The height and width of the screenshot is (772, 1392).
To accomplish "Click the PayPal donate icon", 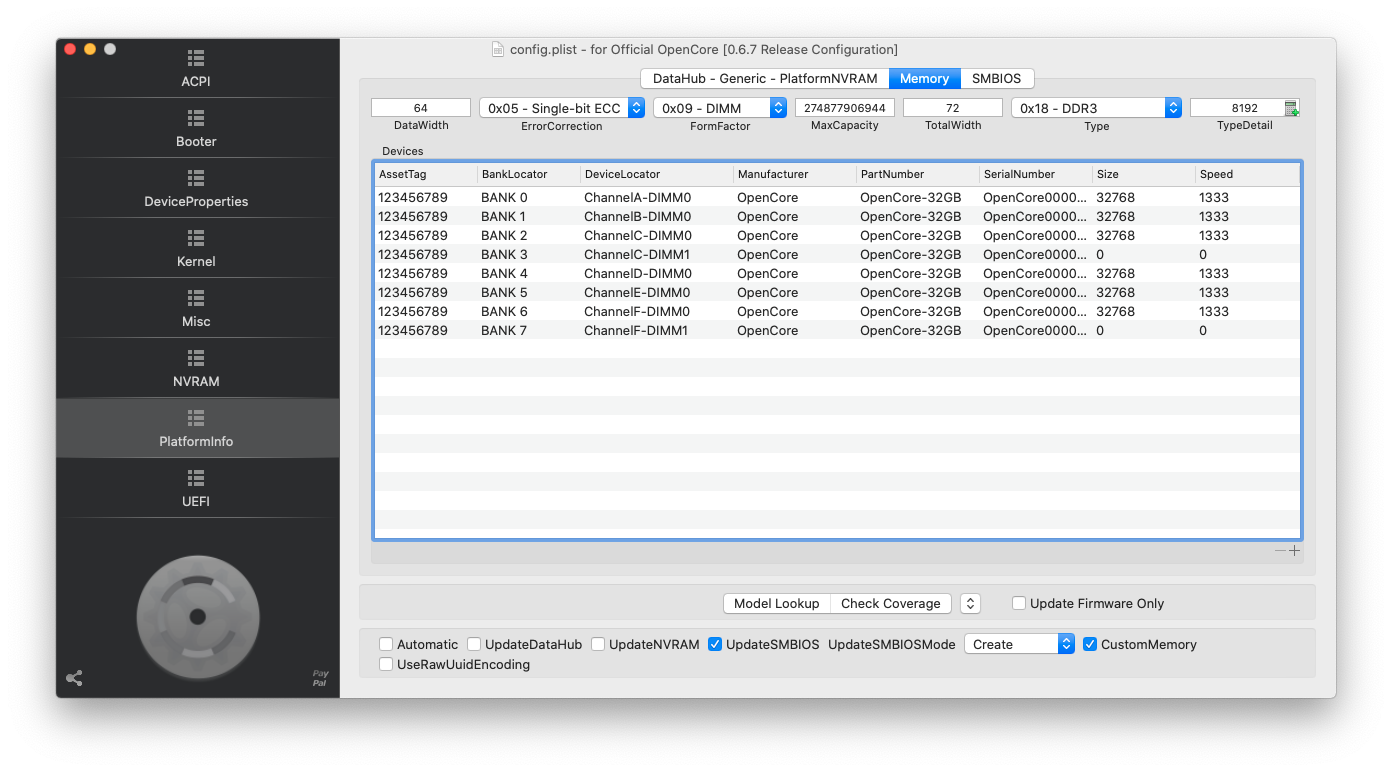I will coord(320,678).
